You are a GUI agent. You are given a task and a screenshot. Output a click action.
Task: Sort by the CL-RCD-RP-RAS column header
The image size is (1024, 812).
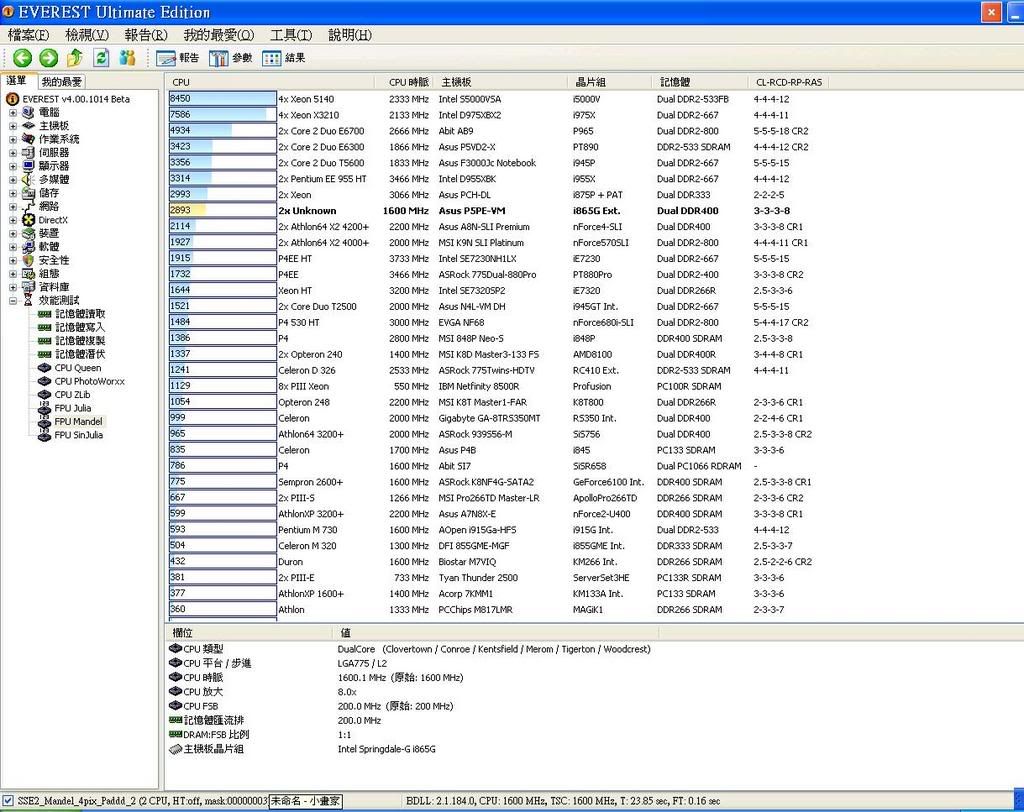click(x=789, y=82)
